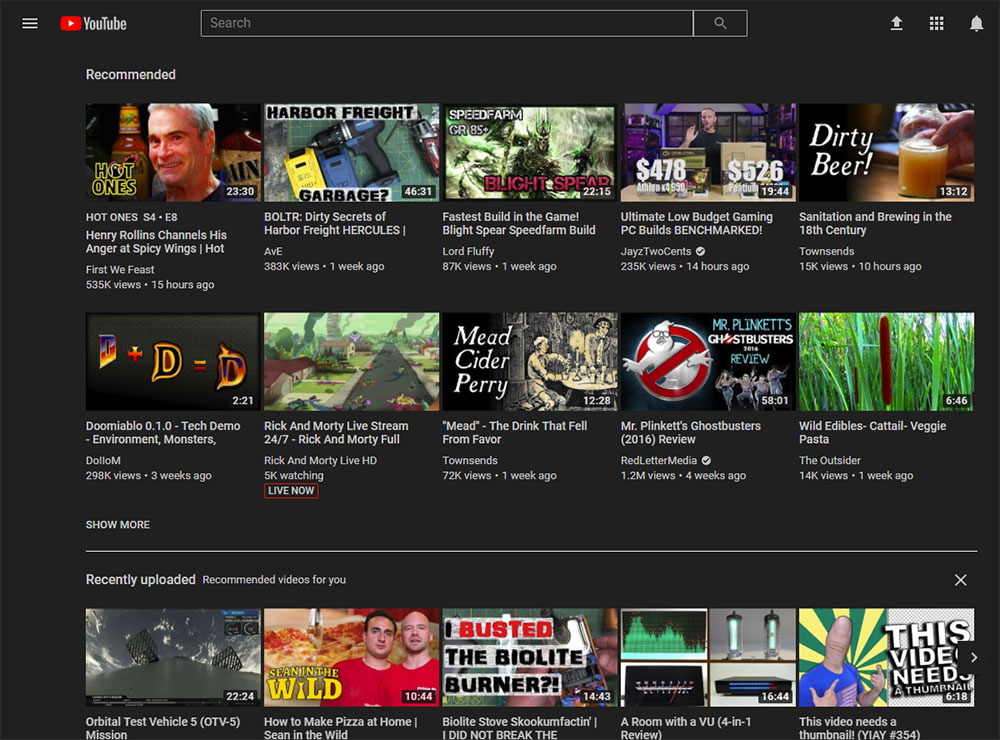
Task: Click the 'Recently uploaded' section heading
Action: tap(141, 580)
